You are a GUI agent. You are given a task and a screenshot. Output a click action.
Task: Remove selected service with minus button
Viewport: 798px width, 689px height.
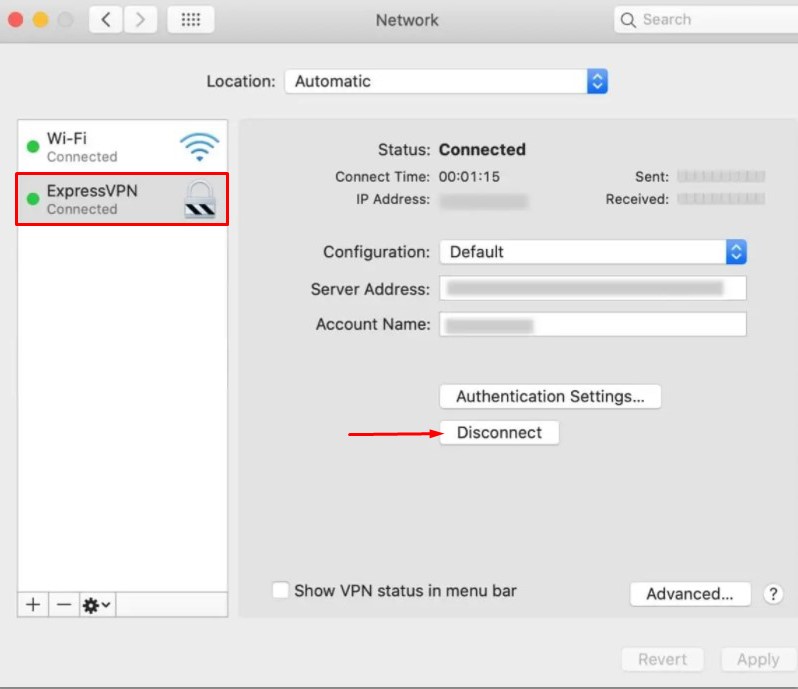tap(64, 605)
